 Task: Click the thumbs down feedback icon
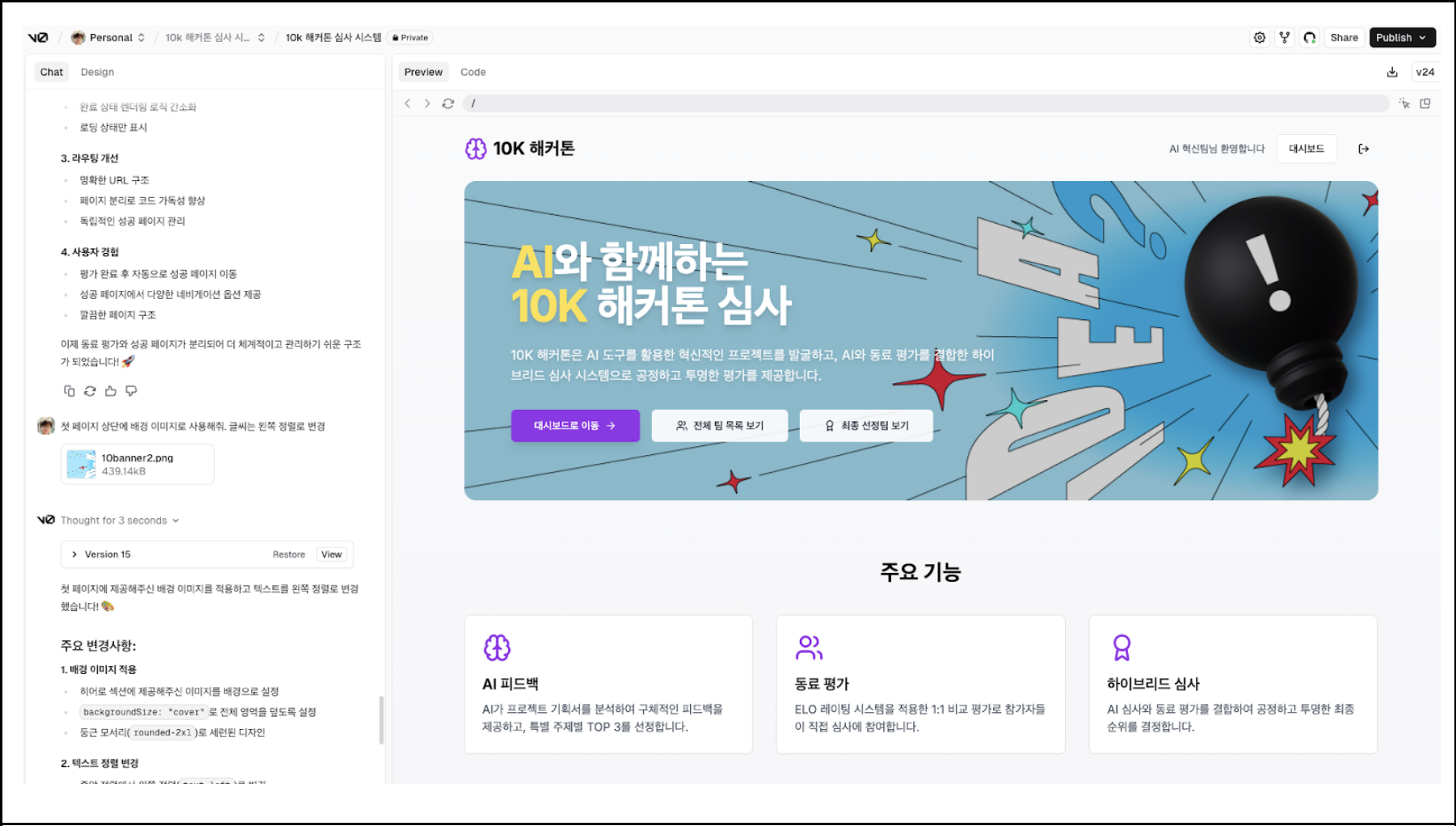tap(131, 391)
